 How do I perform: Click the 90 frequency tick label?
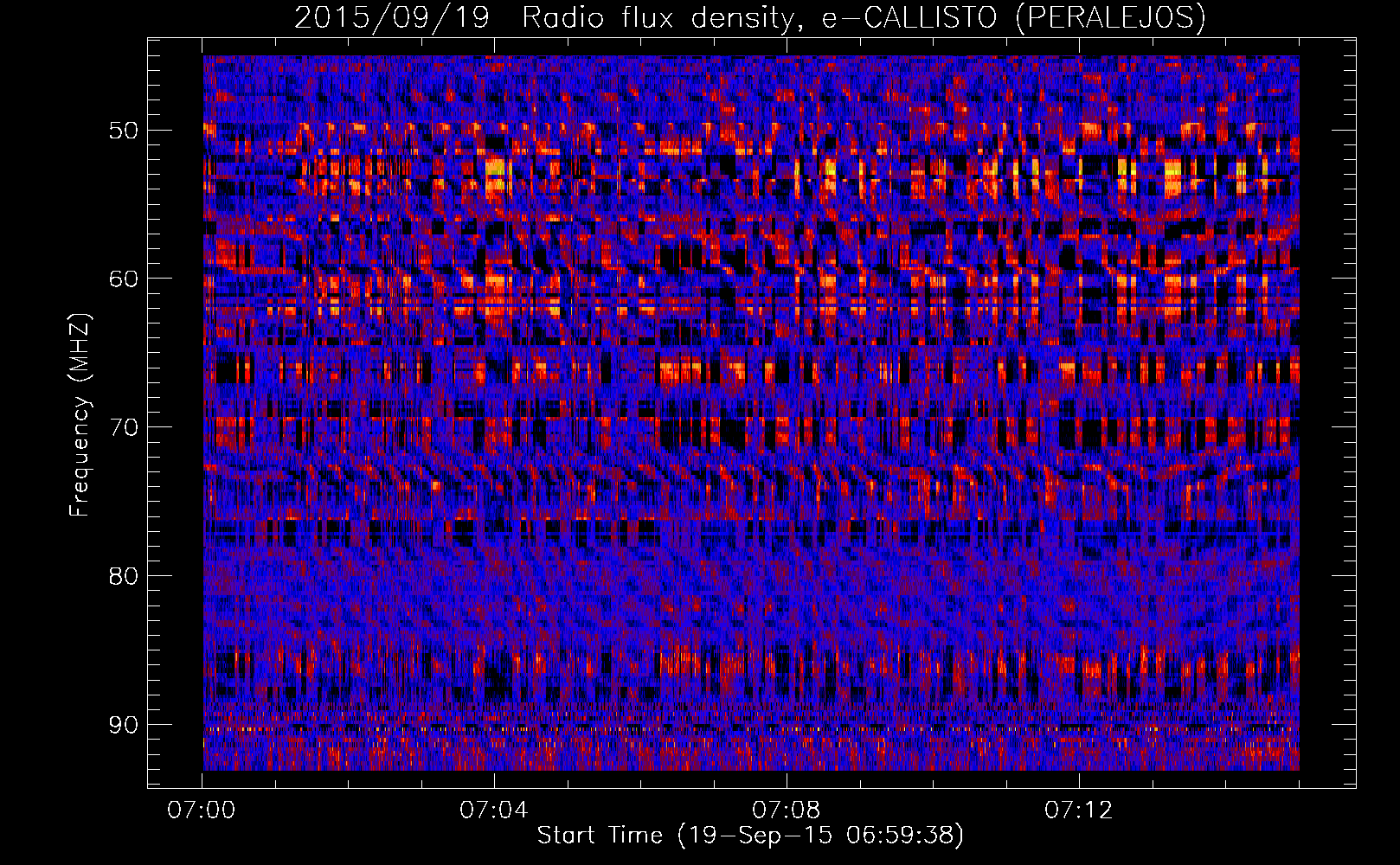click(x=124, y=724)
